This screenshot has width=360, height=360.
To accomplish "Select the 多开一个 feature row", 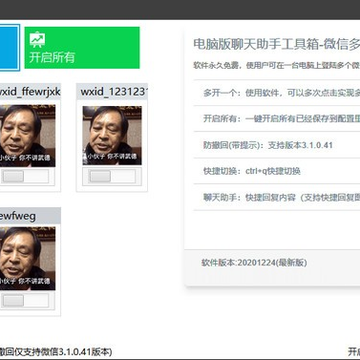I will pyautogui.click(x=277, y=93).
